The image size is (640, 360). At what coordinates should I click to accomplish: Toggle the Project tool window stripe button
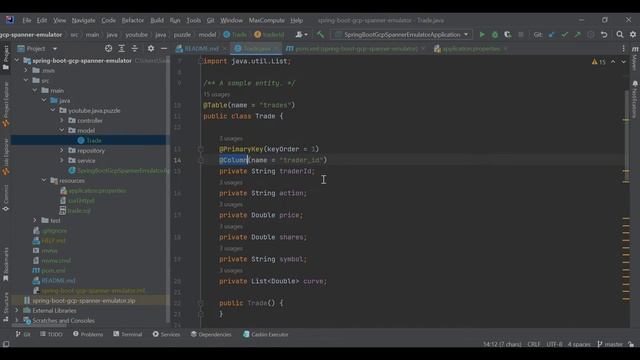coord(6,57)
